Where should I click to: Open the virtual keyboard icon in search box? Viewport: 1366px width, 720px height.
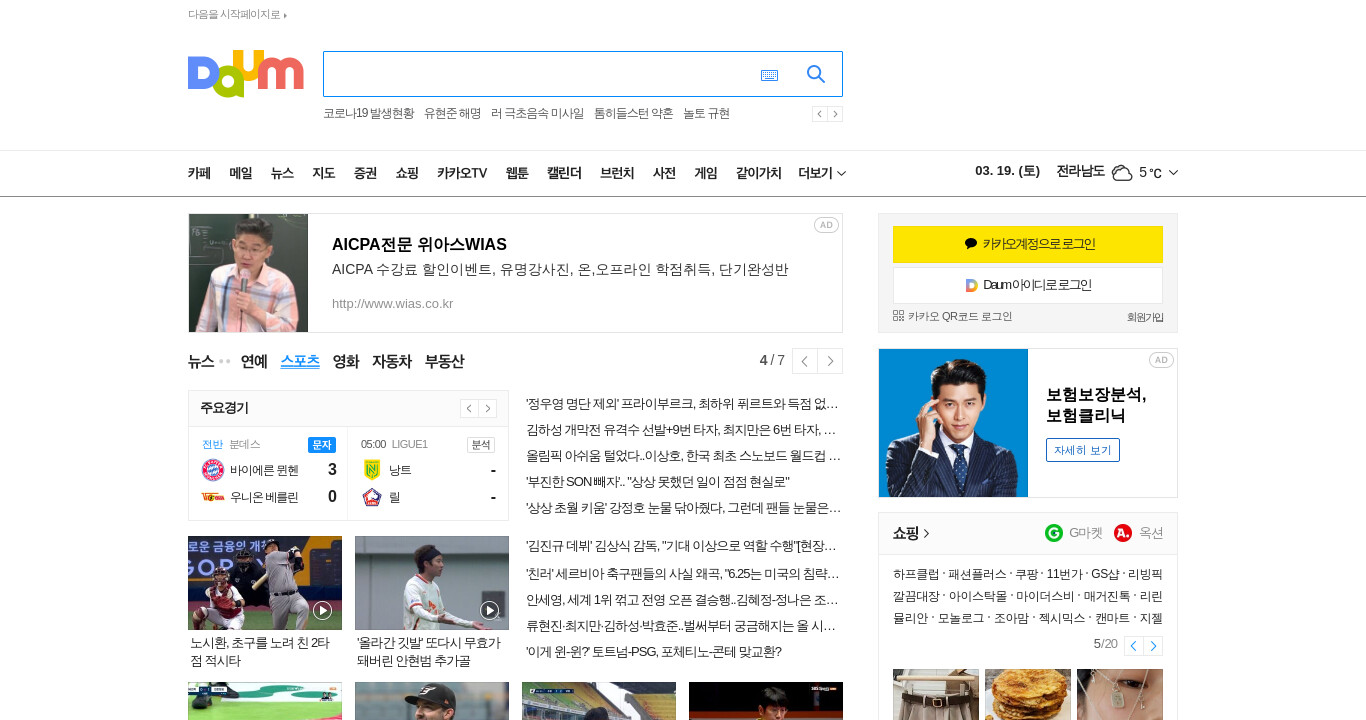pyautogui.click(x=769, y=75)
